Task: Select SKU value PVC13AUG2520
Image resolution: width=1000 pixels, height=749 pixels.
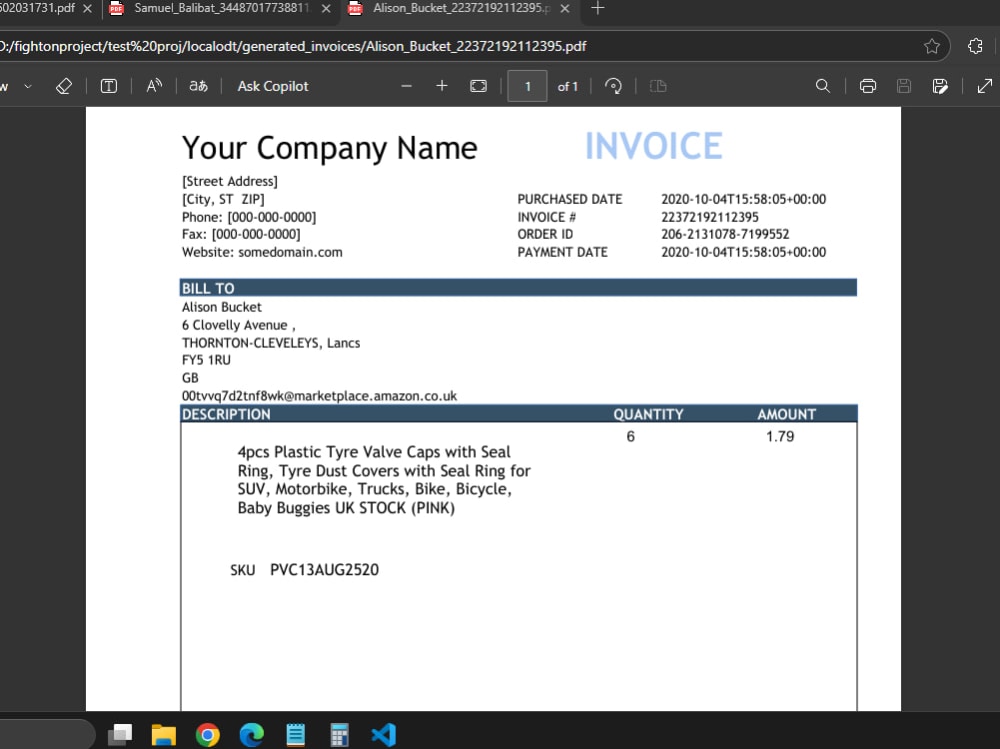Action: [324, 570]
